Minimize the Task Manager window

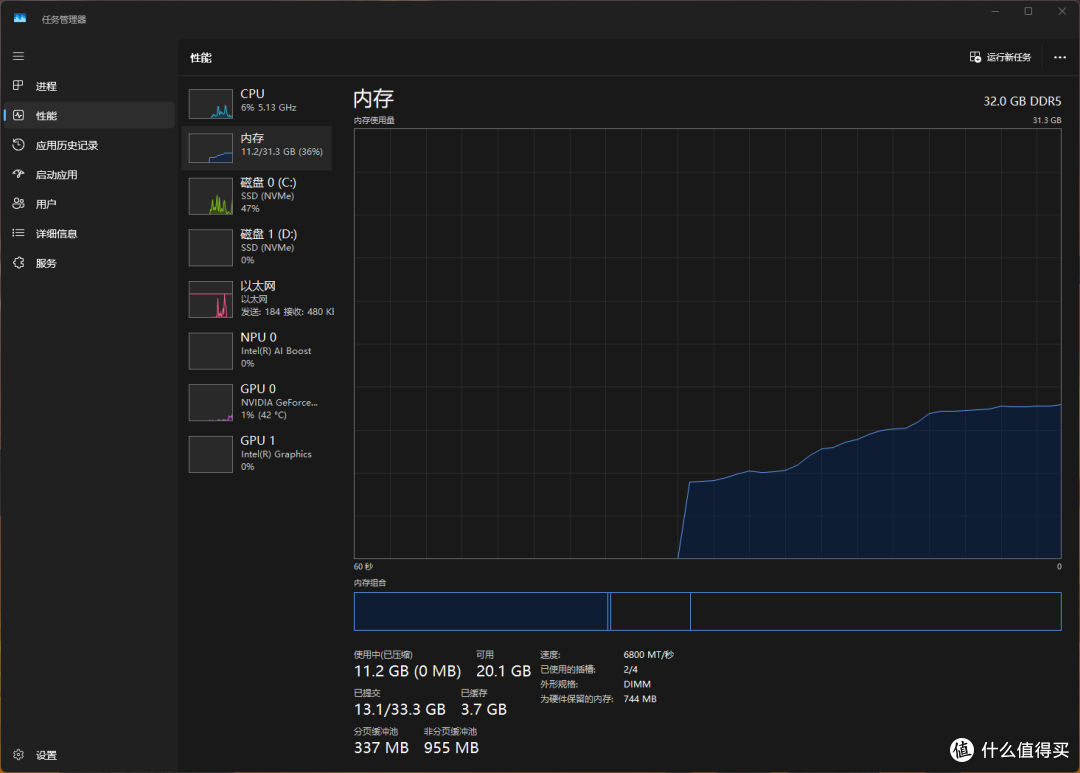point(995,12)
